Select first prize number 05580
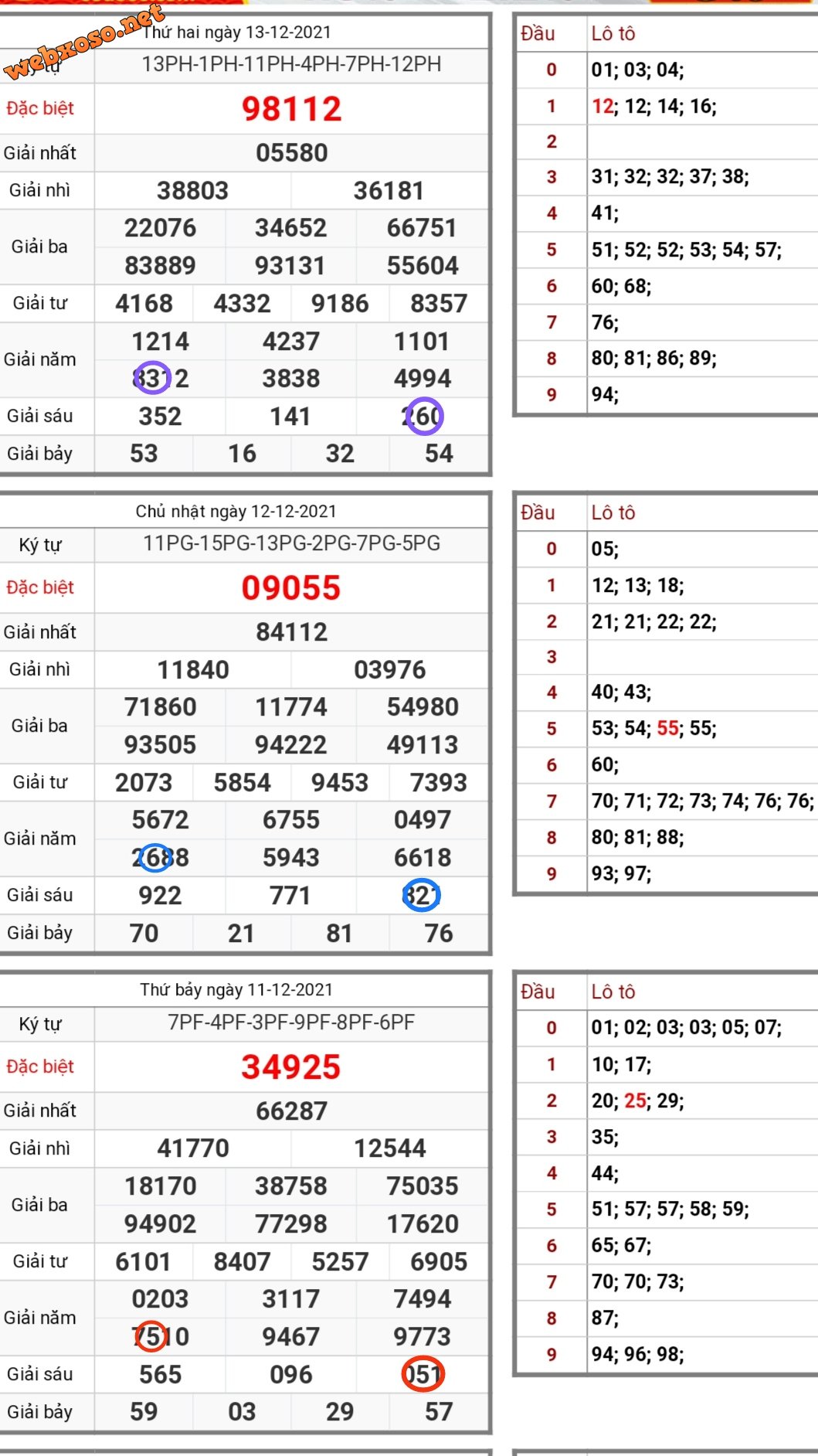Screen dimensions: 818x1456 click(292, 153)
